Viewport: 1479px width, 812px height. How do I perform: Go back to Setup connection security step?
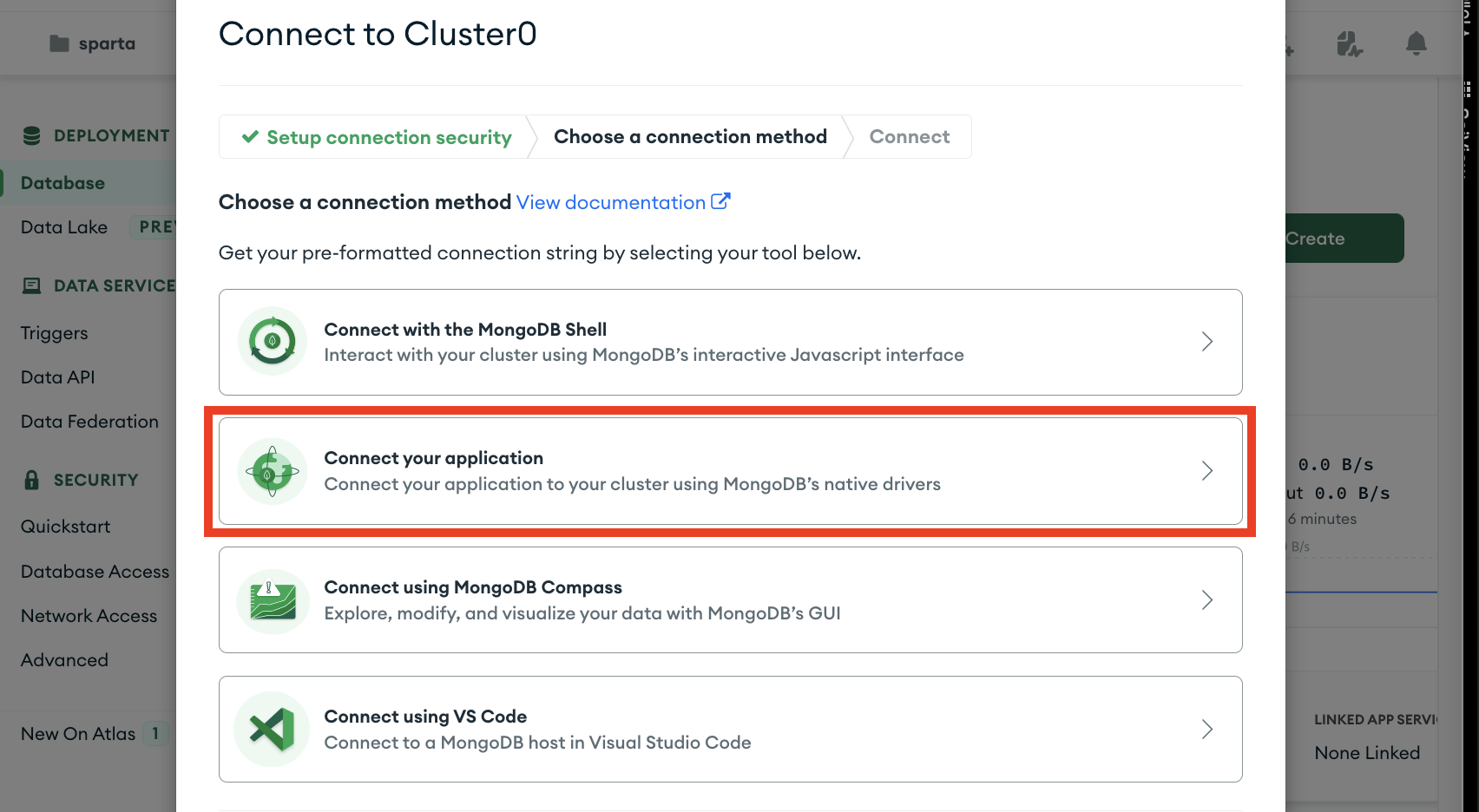tap(377, 137)
